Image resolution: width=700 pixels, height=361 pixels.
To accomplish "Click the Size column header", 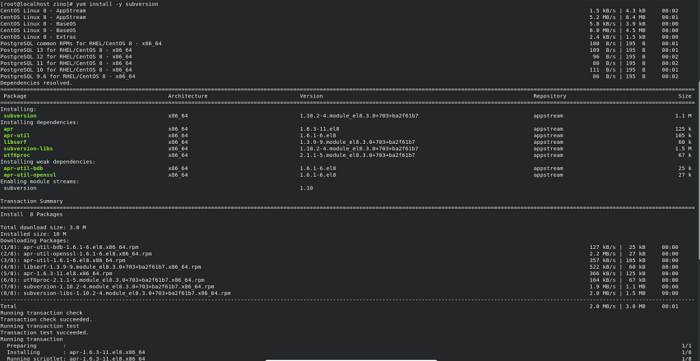I will [685, 96].
